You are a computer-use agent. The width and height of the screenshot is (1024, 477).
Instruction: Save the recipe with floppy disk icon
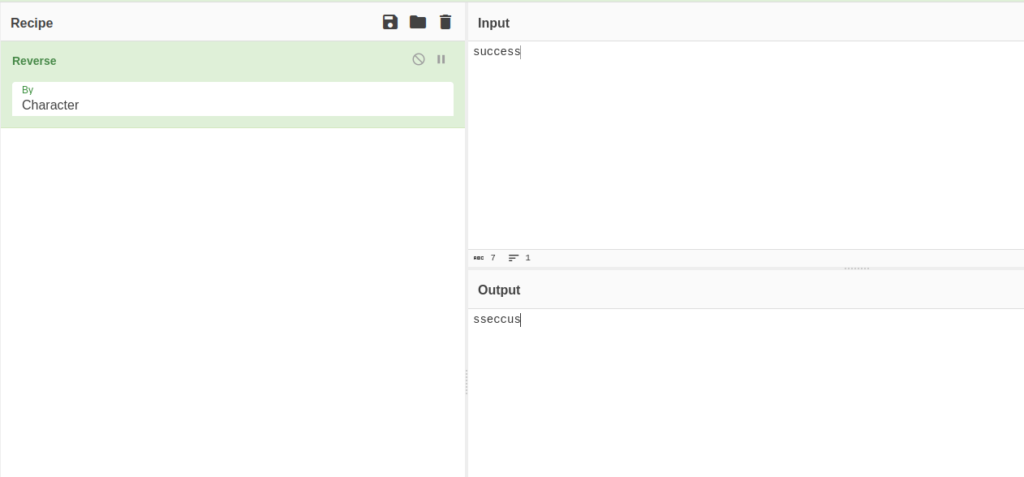pyautogui.click(x=390, y=22)
